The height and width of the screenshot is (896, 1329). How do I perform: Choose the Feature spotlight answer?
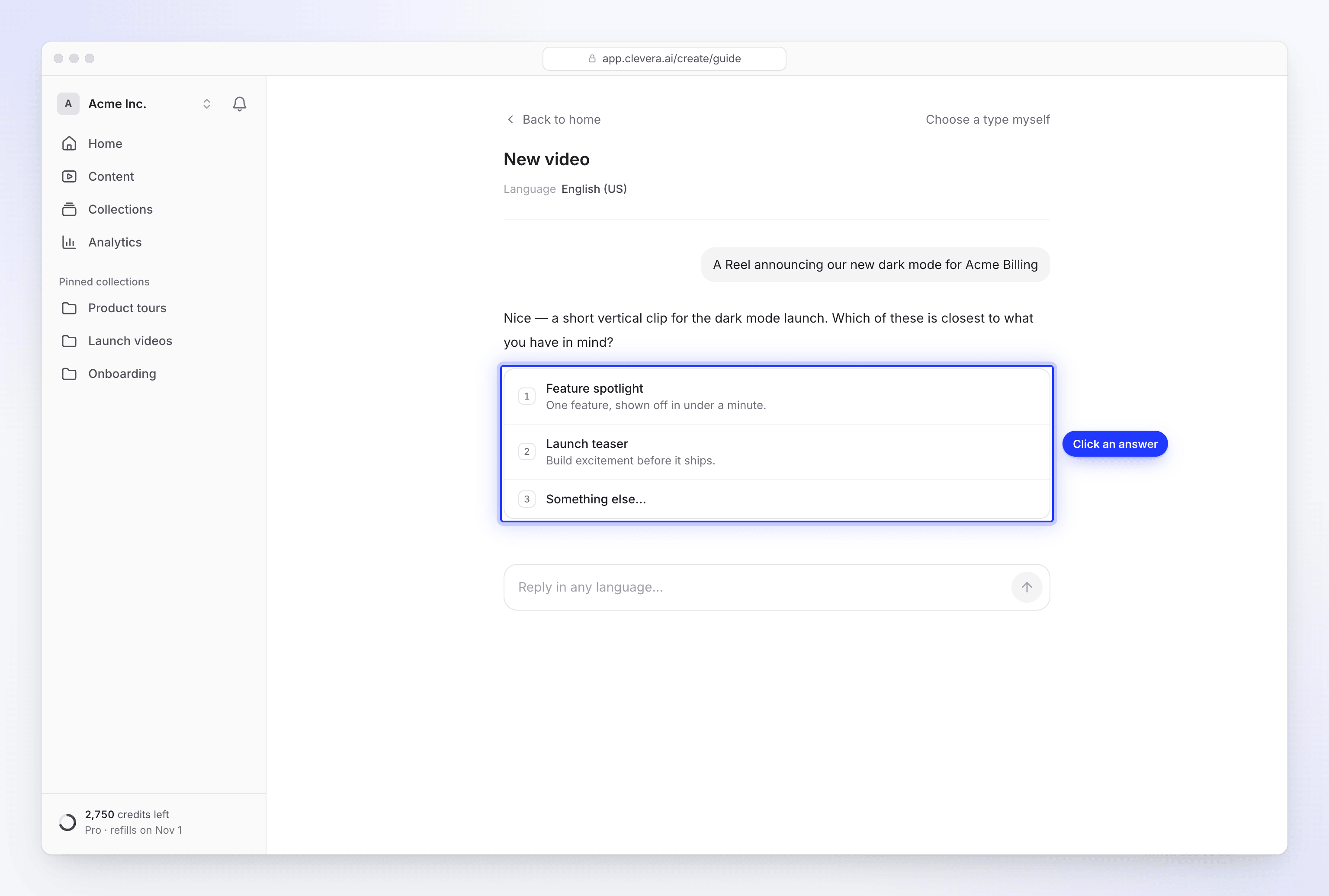(x=777, y=397)
